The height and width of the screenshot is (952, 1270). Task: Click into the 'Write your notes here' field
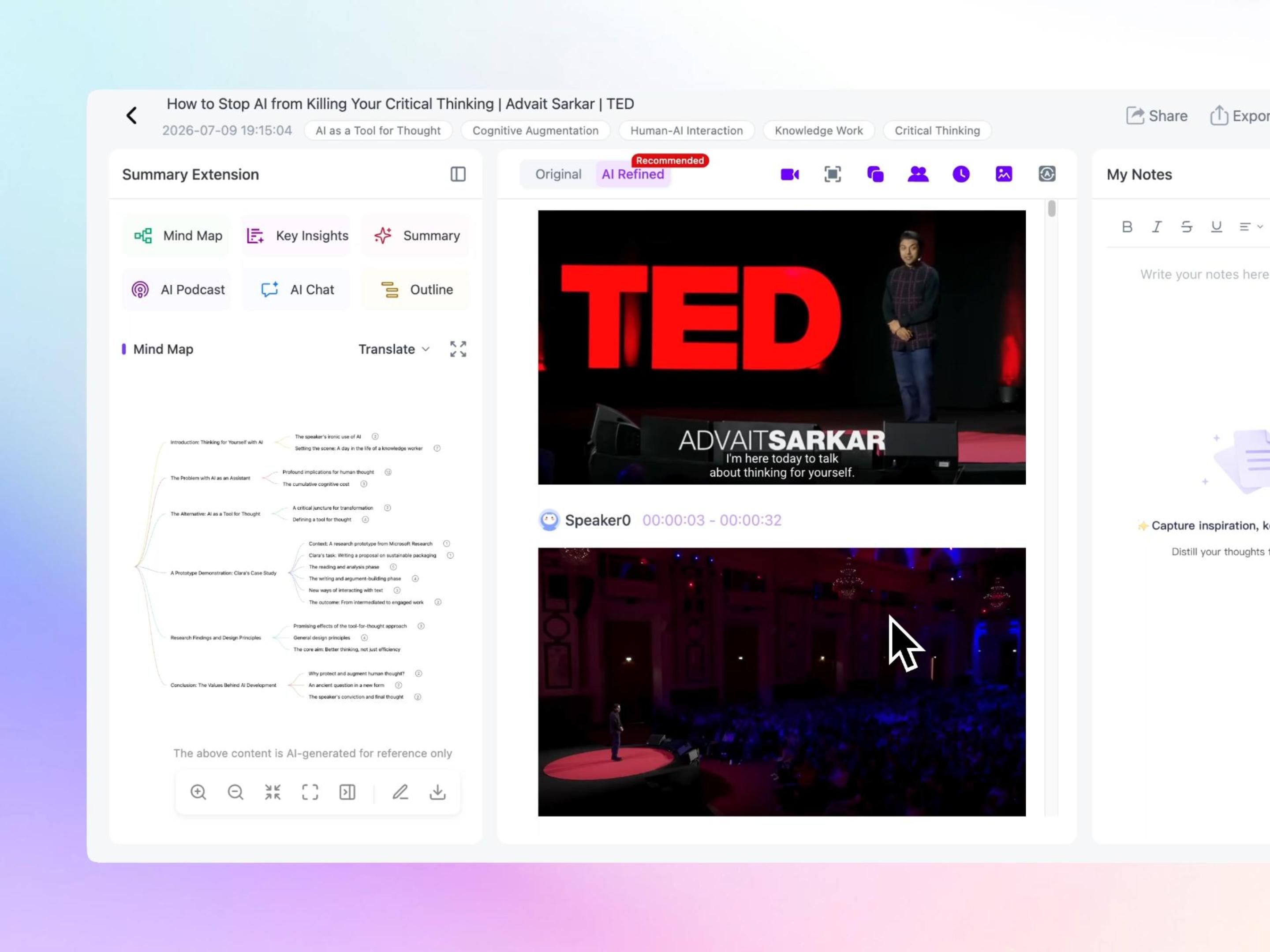tap(1205, 274)
